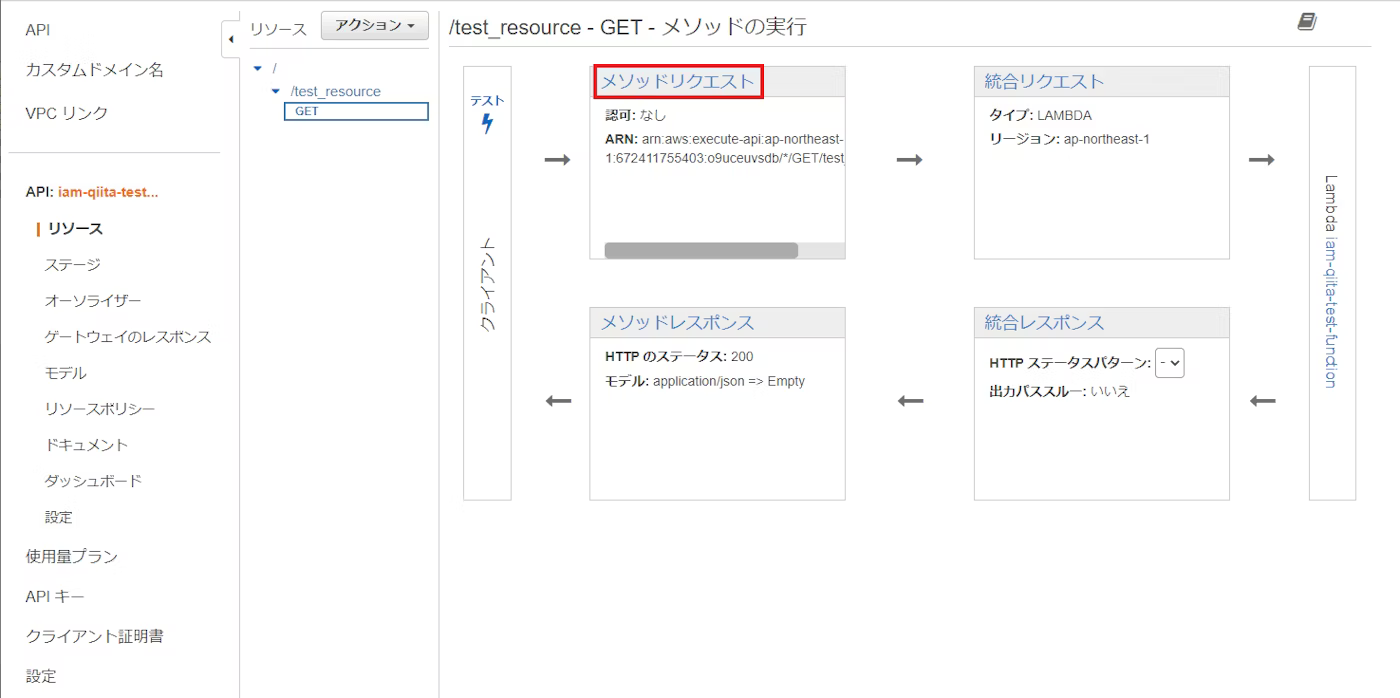Open カスタムドメイン名 in the sidebar
The width and height of the screenshot is (1400, 698).
(94, 70)
